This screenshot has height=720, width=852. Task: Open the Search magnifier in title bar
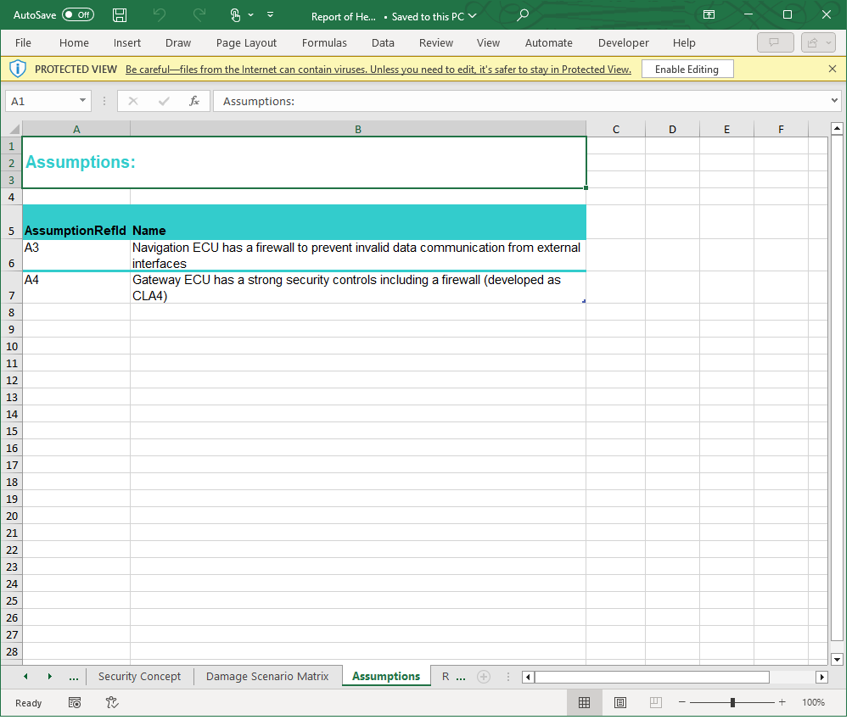(x=523, y=15)
